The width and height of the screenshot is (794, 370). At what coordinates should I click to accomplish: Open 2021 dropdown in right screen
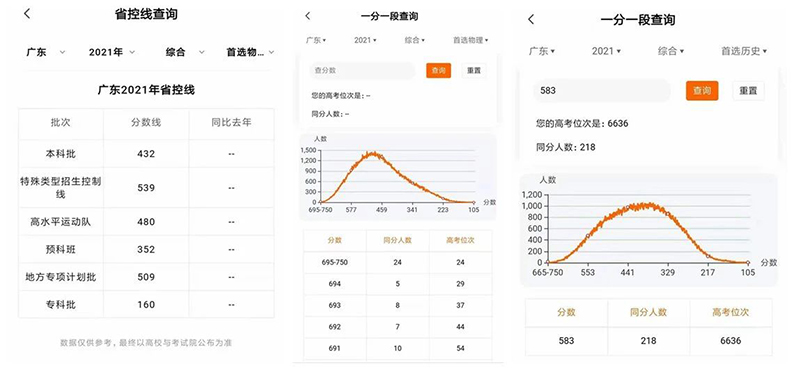tap(606, 51)
